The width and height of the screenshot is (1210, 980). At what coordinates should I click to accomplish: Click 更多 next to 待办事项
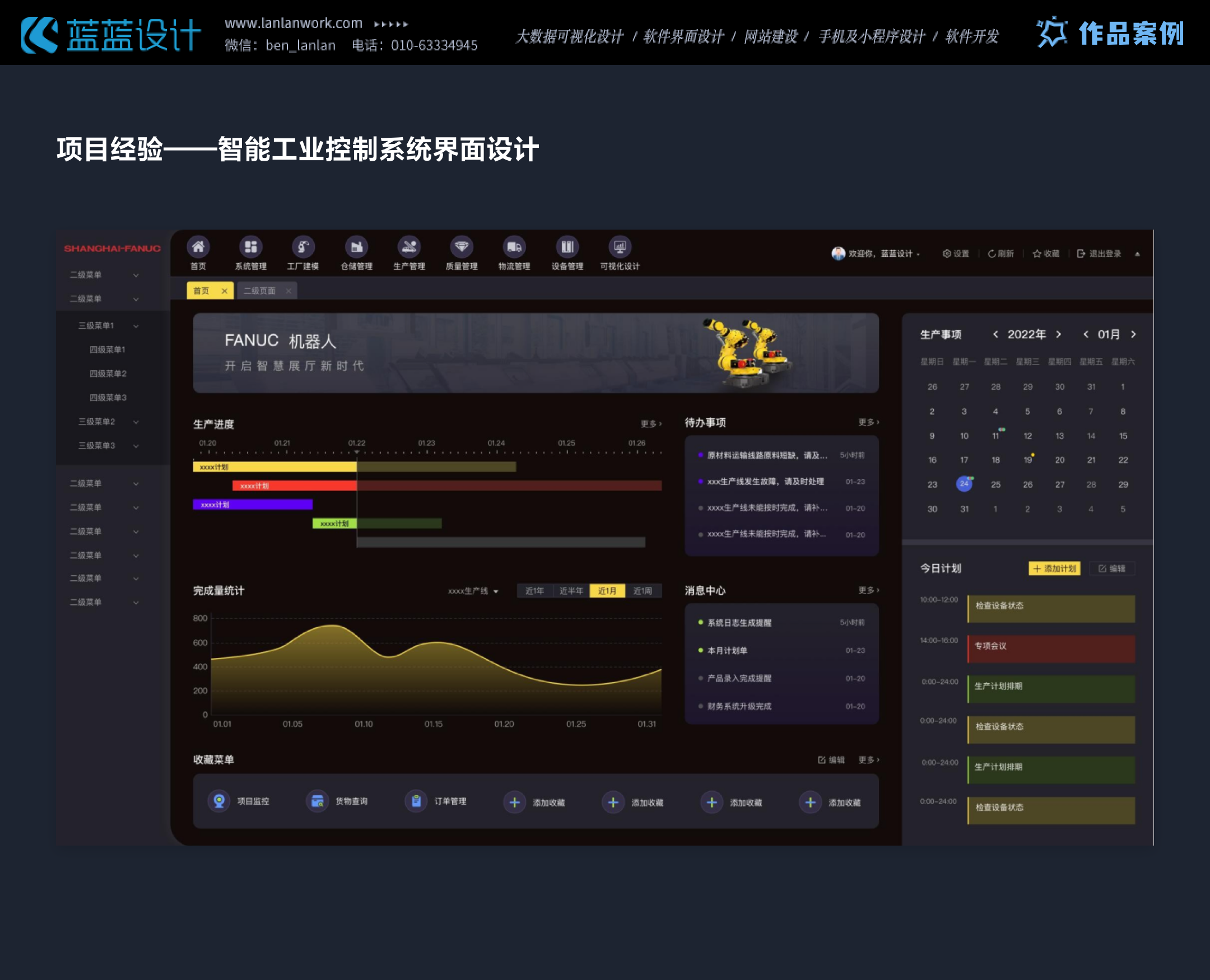868,422
